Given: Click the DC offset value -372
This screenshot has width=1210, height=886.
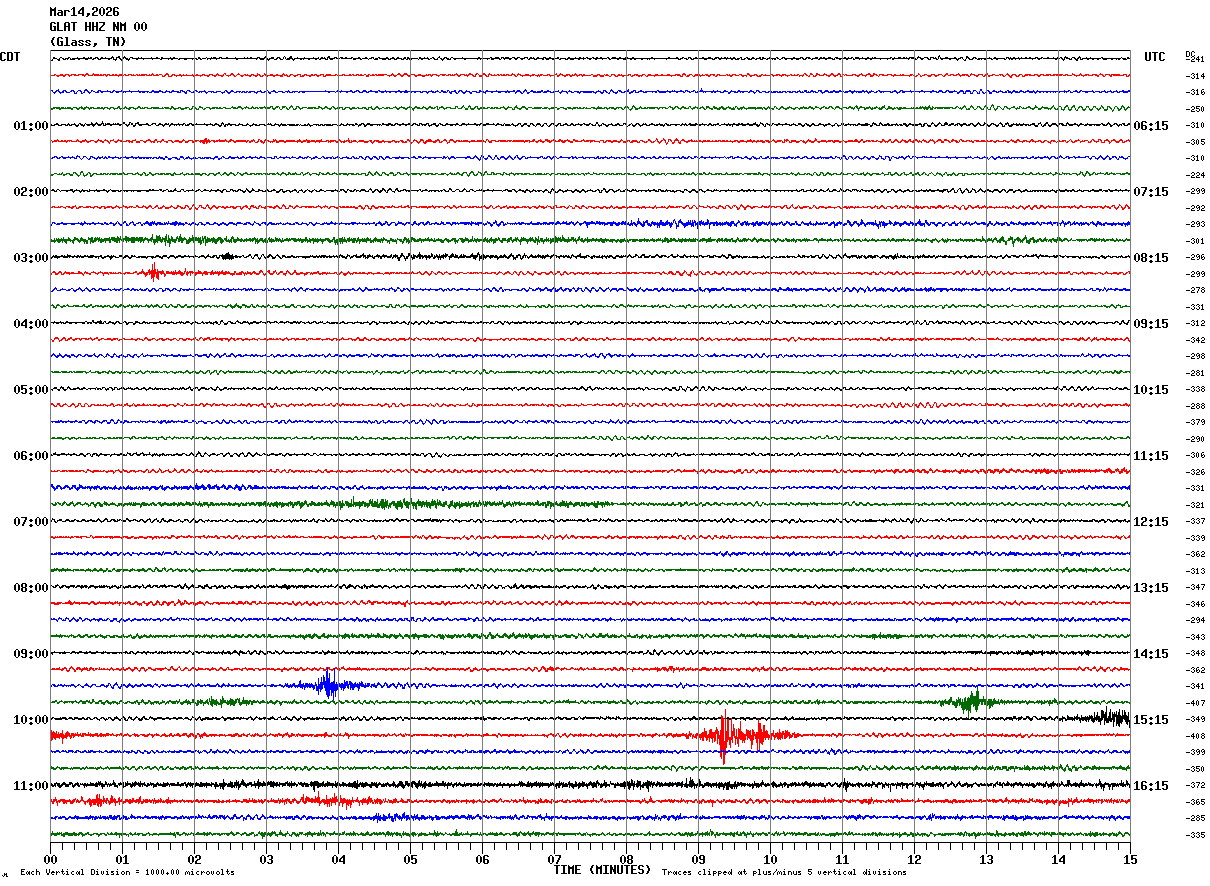Looking at the screenshot, I should click(1195, 785).
